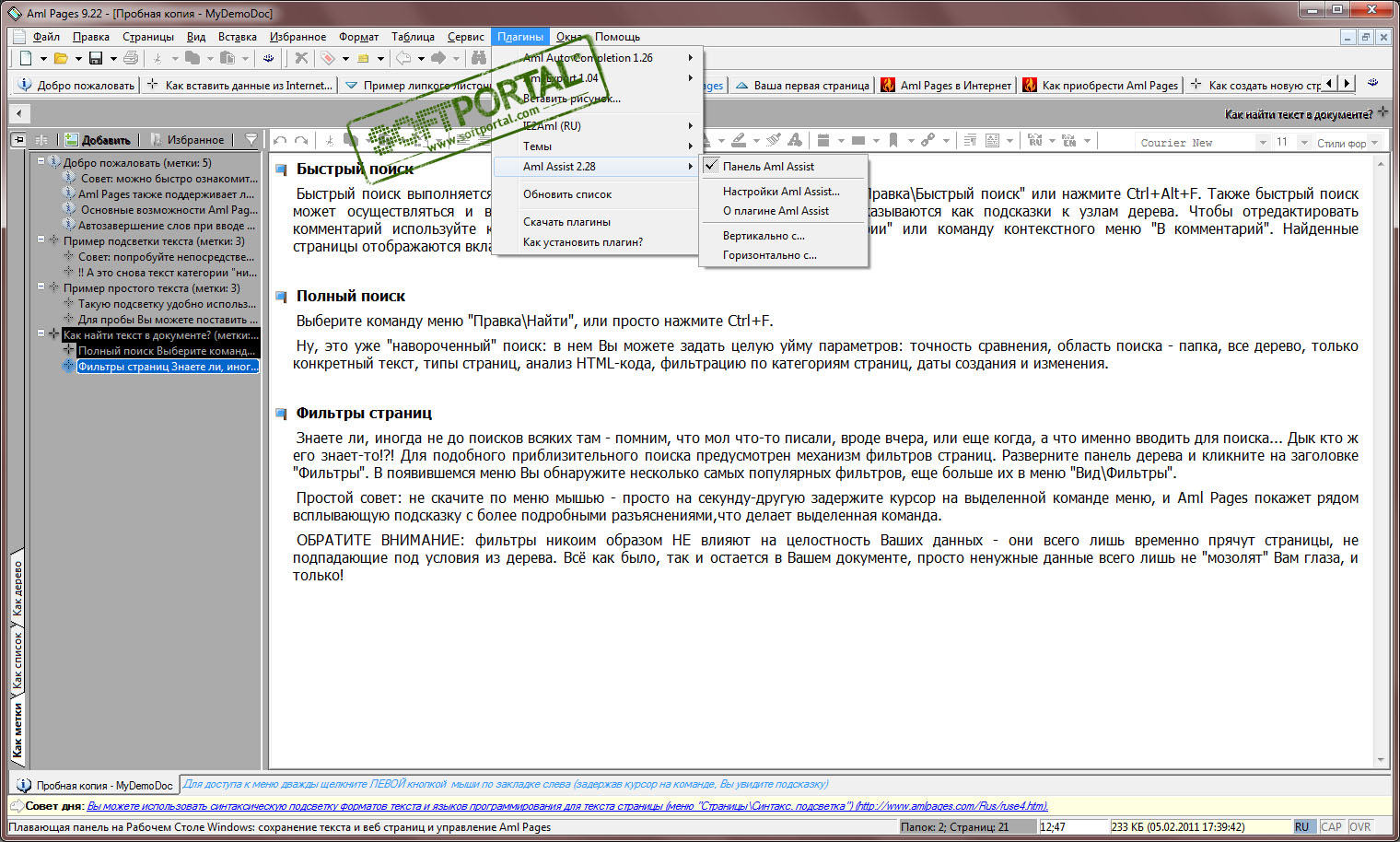Click the calendar date insert icon
The height and width of the screenshot is (842, 1400).
click(823, 141)
